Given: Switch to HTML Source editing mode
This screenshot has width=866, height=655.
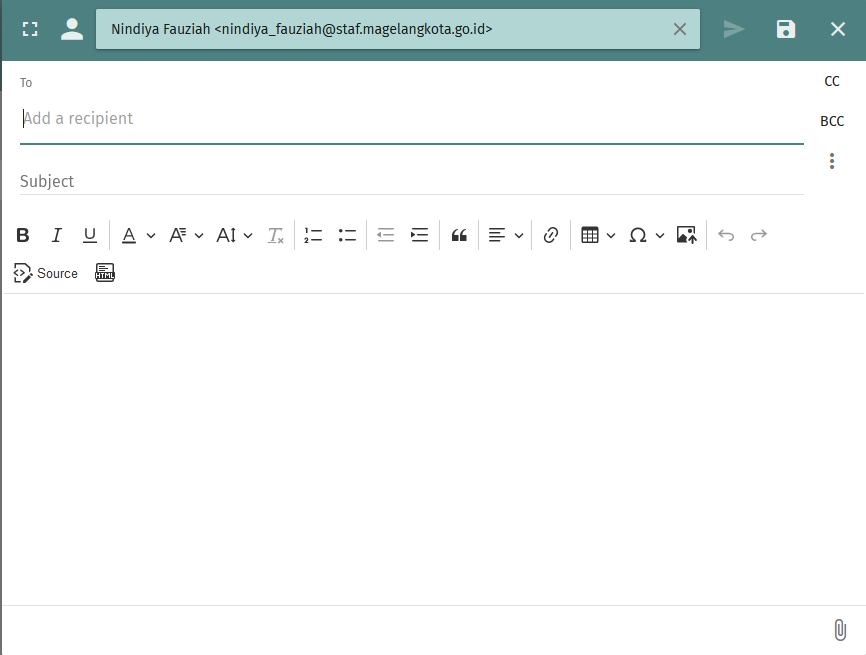Looking at the screenshot, I should point(45,272).
